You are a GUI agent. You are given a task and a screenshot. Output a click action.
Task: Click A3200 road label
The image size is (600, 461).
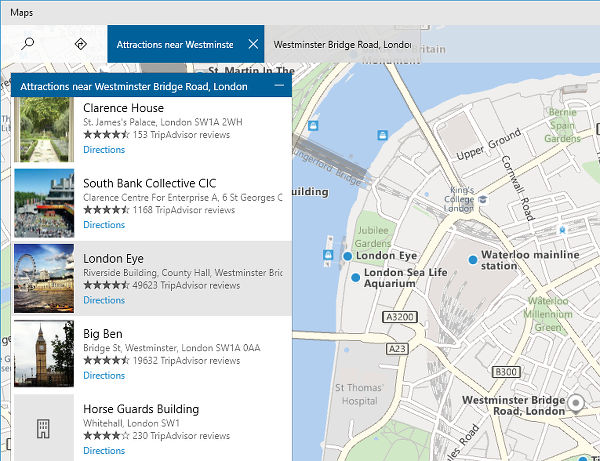click(x=400, y=317)
